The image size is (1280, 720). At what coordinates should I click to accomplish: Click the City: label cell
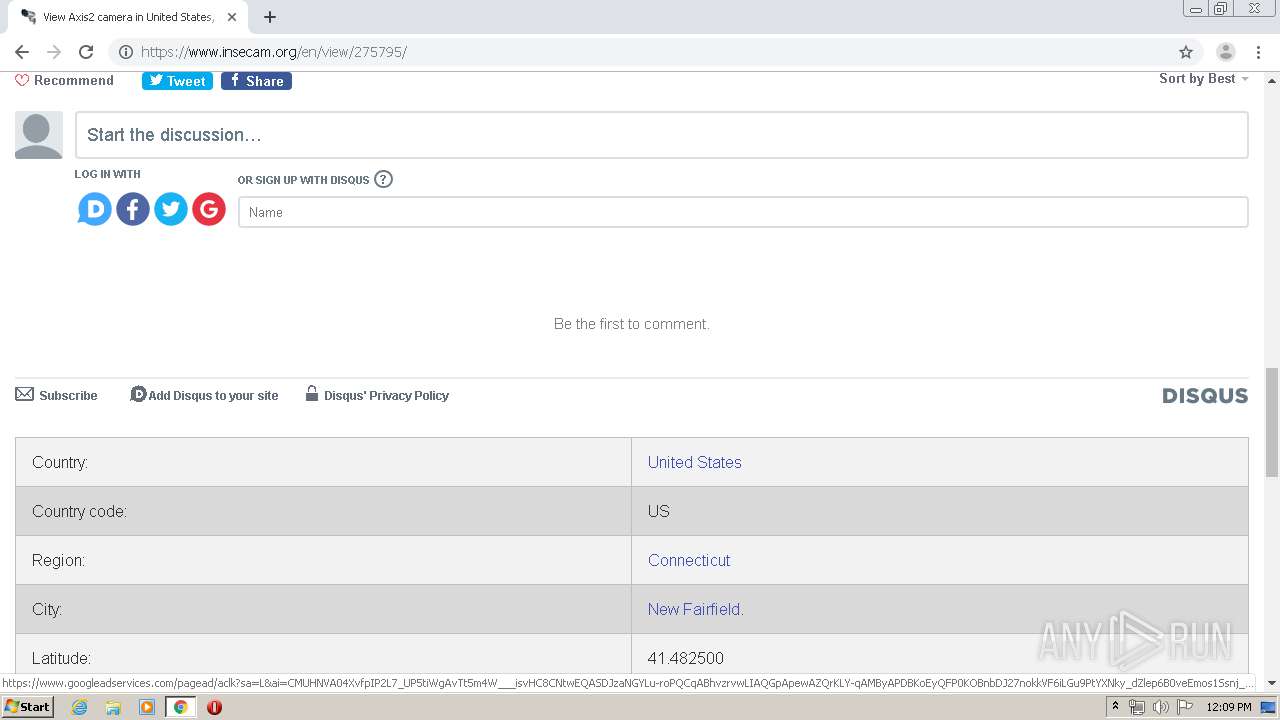(323, 609)
